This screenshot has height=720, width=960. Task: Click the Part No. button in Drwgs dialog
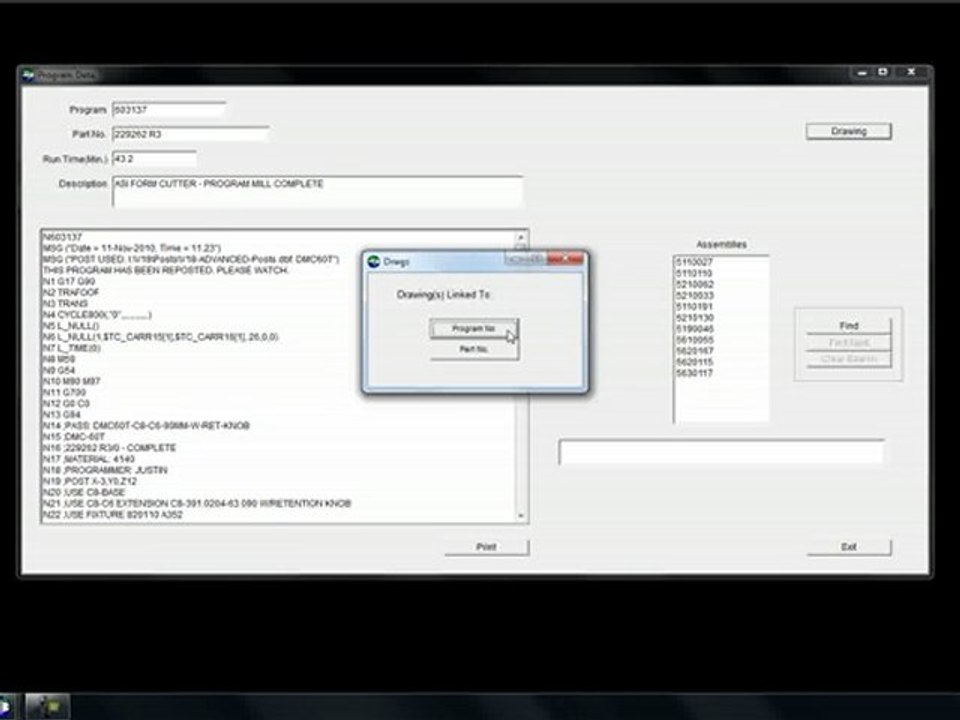tap(474, 349)
